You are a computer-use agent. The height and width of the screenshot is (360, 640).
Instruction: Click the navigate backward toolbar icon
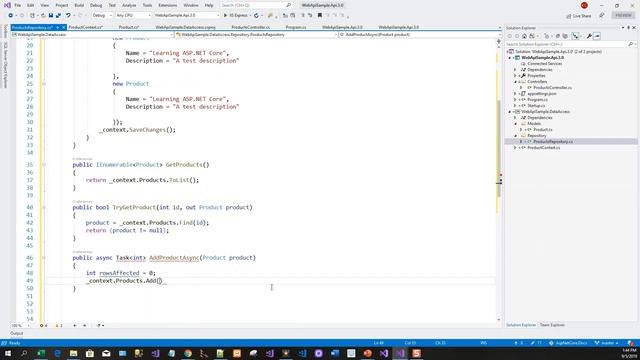coord(11,16)
